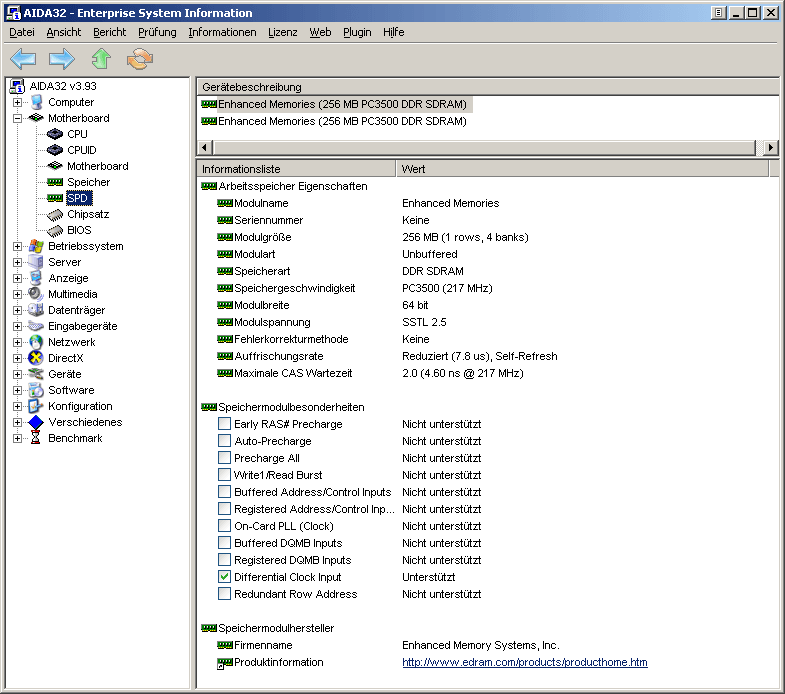Image resolution: width=785 pixels, height=694 pixels.
Task: Open the Hilfe menu
Action: coord(394,32)
